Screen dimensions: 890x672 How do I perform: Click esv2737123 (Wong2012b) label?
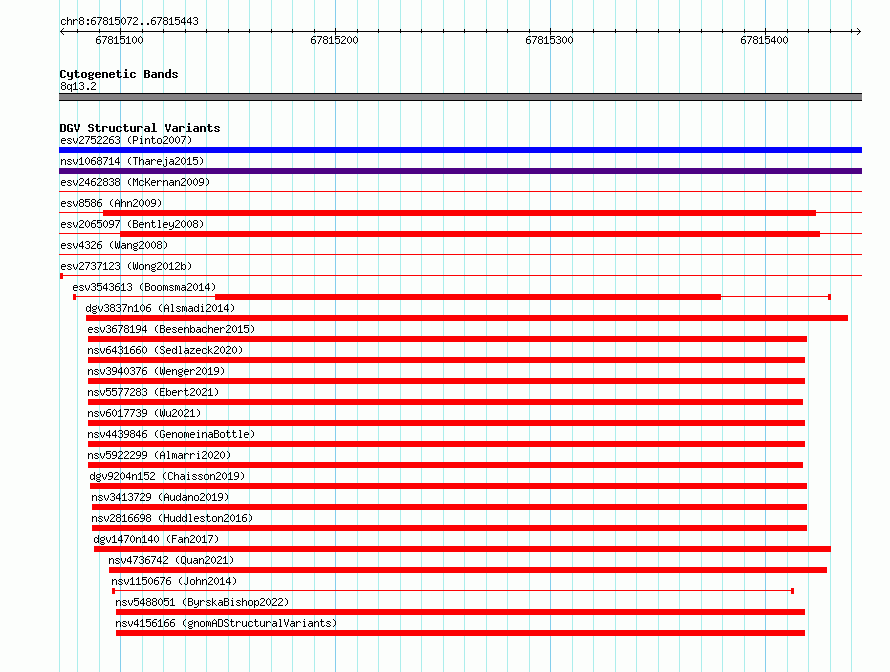pyautogui.click(x=126, y=266)
